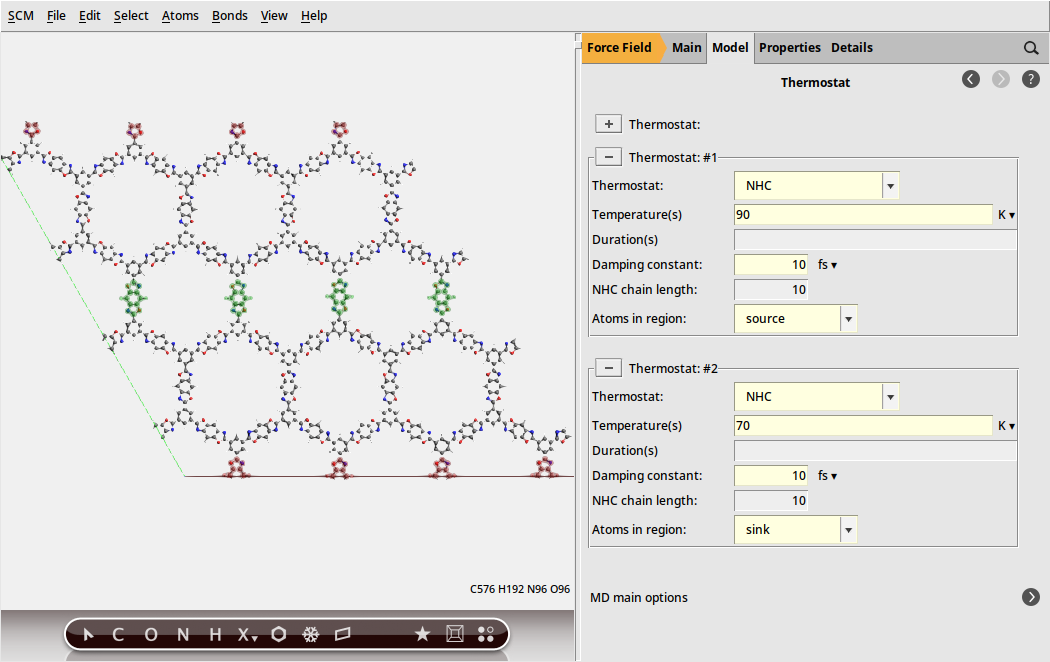
Task: Choose the Oxygen atom tool
Action: point(150,634)
